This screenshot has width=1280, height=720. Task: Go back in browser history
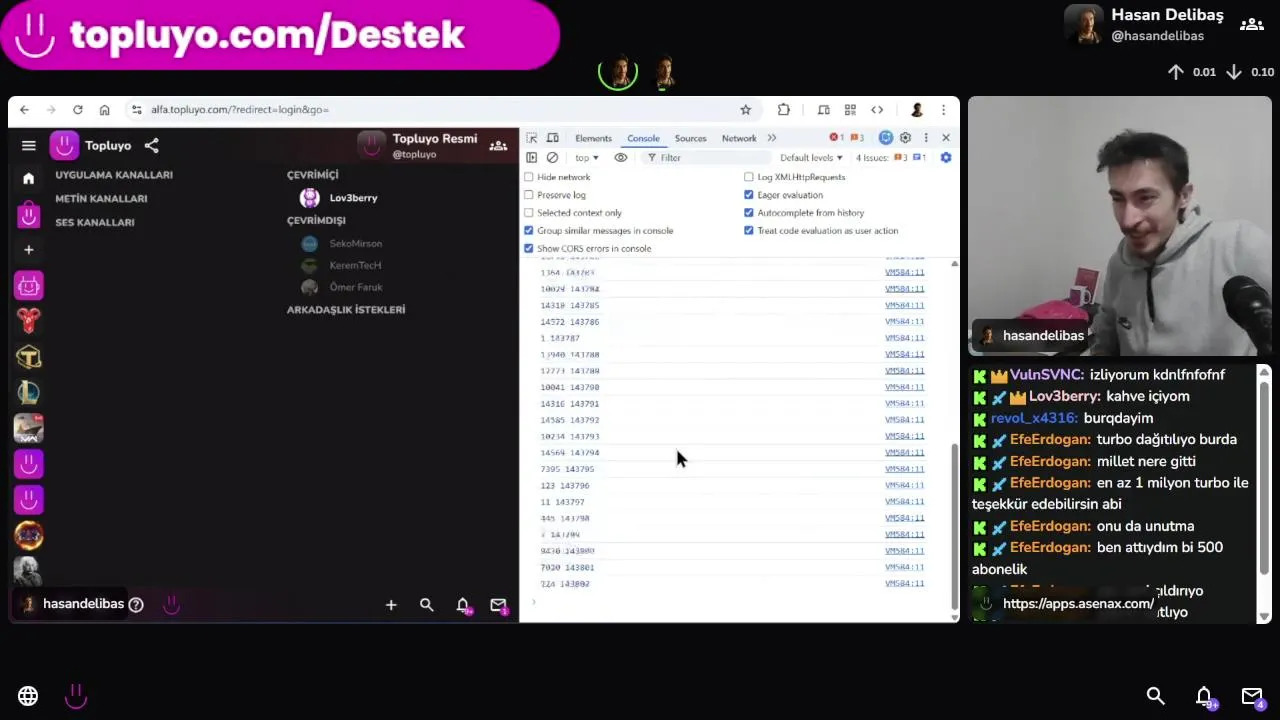(x=24, y=110)
